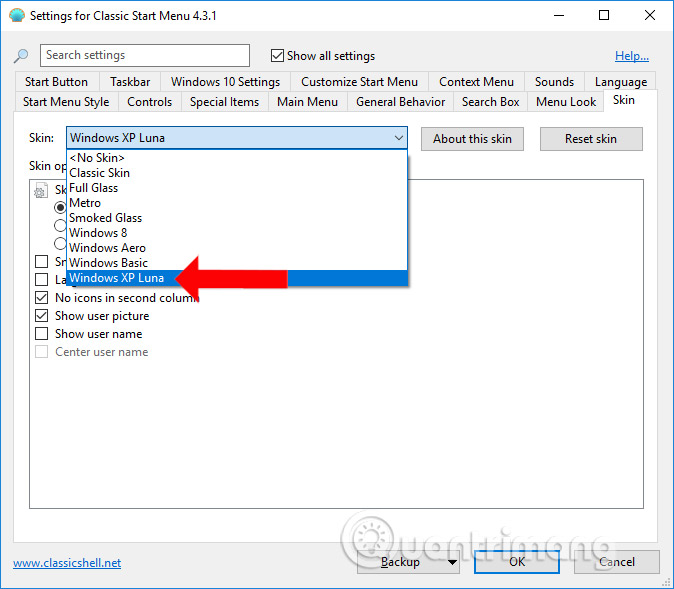
Task: Confirm with the OK button
Action: tap(517, 562)
